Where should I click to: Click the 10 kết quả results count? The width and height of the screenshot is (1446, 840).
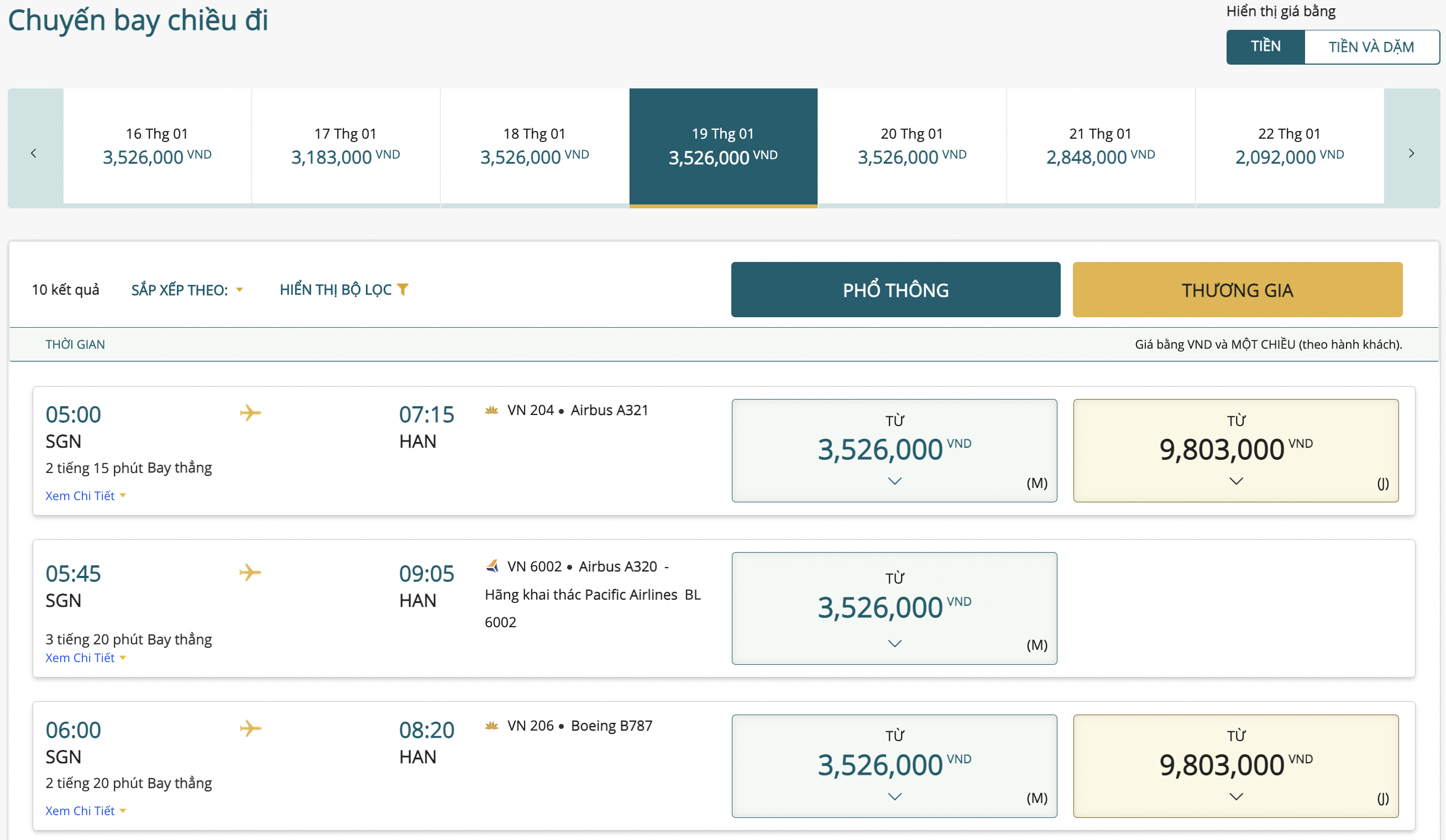tap(65, 290)
